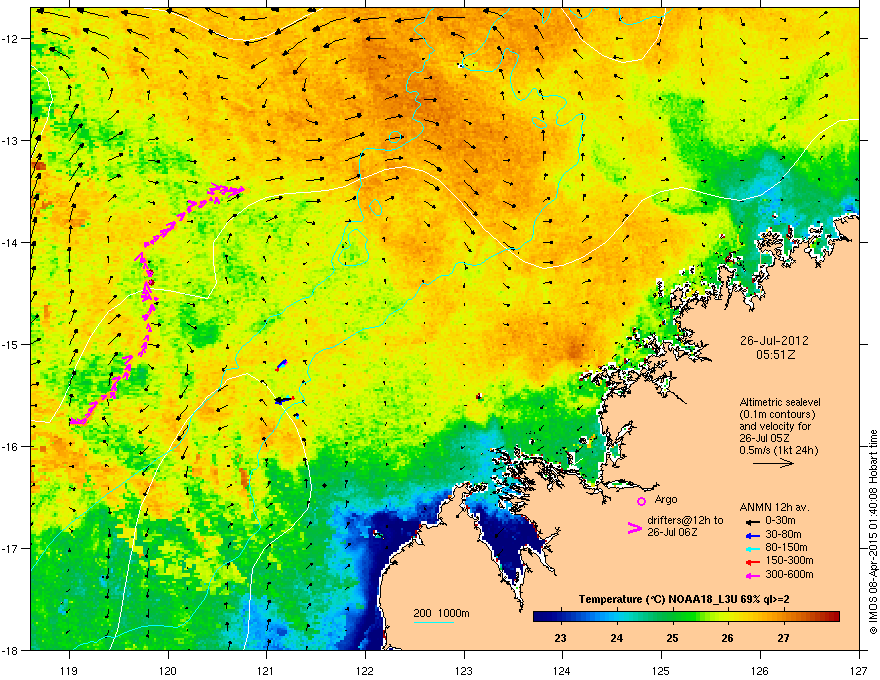This screenshot has height=680, width=880.
Task: Click the northeastern end of the magenta drifter track
Action: pos(240,190)
